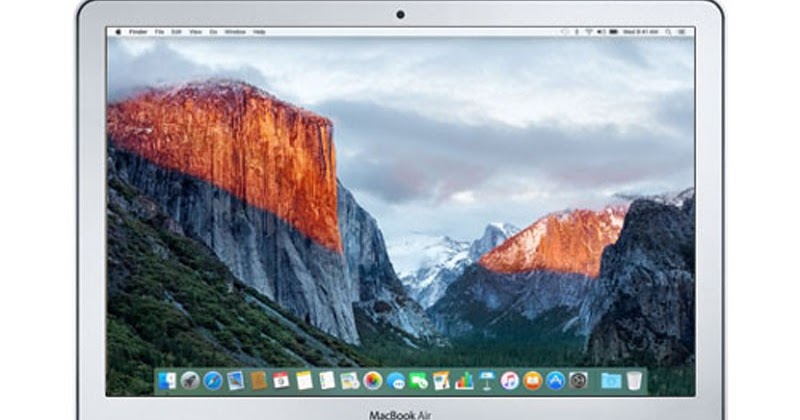Viewport: 800px width, 420px height.
Task: Launch Numbers bar chart icon
Action: coord(464,381)
